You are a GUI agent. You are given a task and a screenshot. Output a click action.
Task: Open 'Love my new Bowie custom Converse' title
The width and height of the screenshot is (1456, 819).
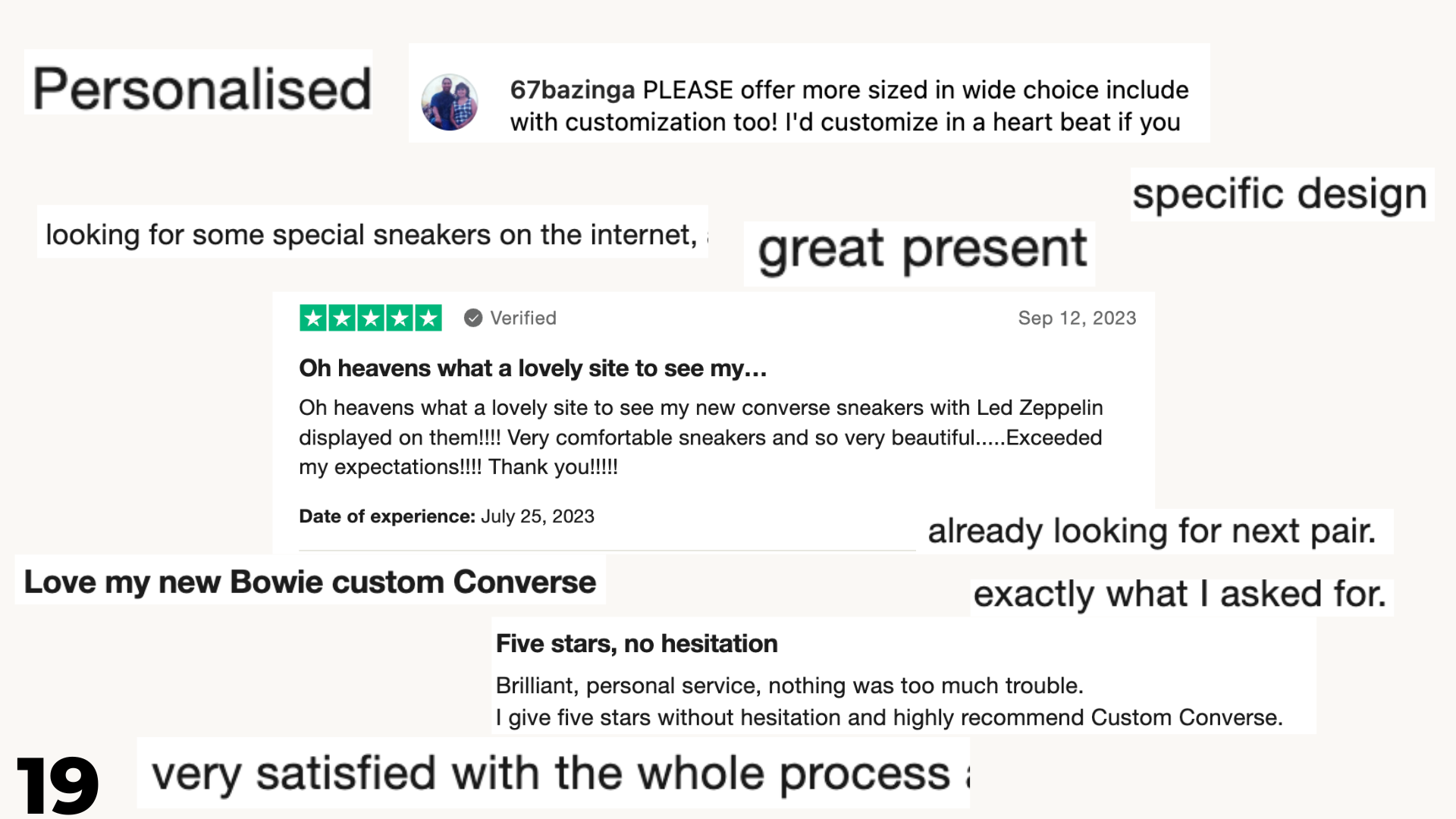pos(310,582)
